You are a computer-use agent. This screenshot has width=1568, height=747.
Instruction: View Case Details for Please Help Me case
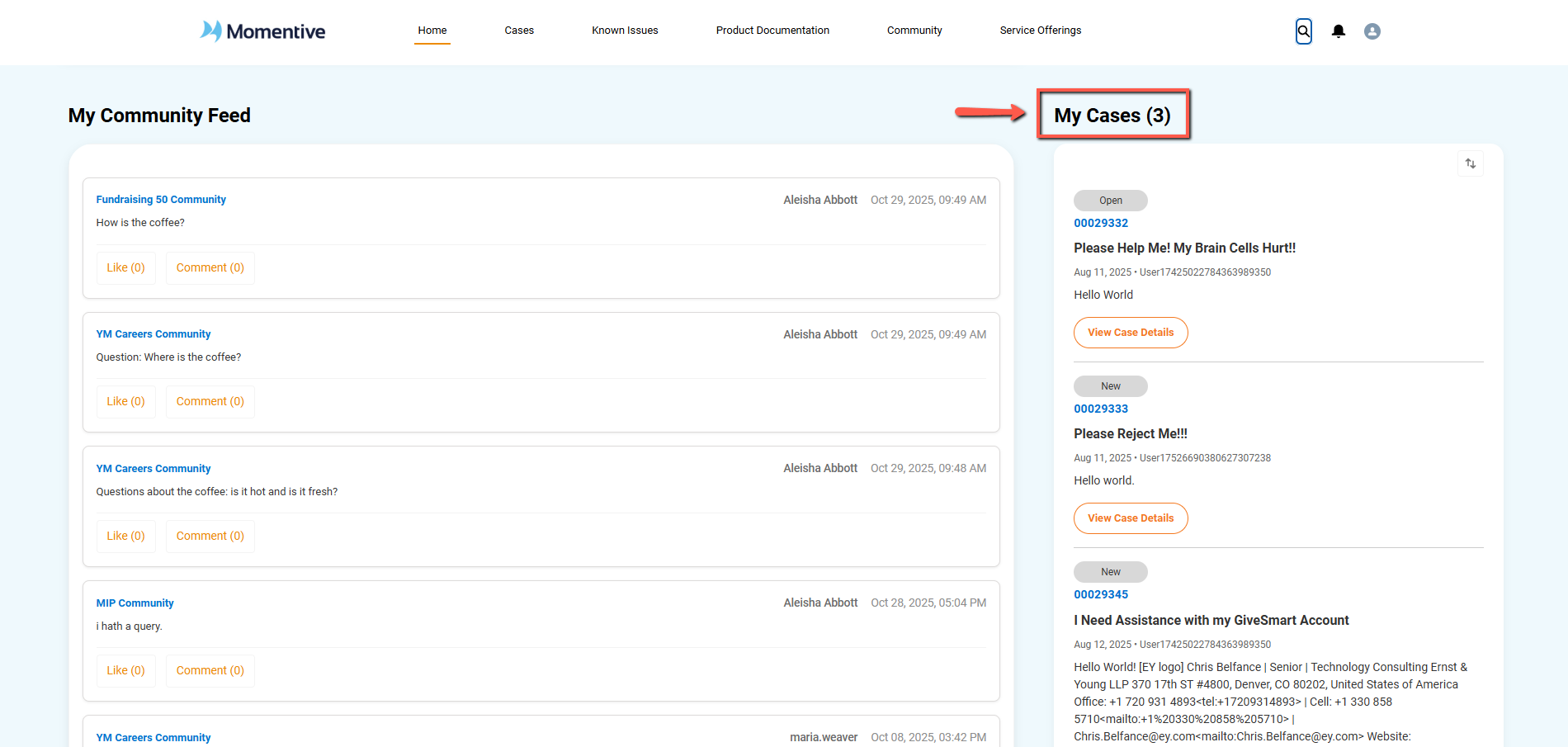pos(1131,332)
